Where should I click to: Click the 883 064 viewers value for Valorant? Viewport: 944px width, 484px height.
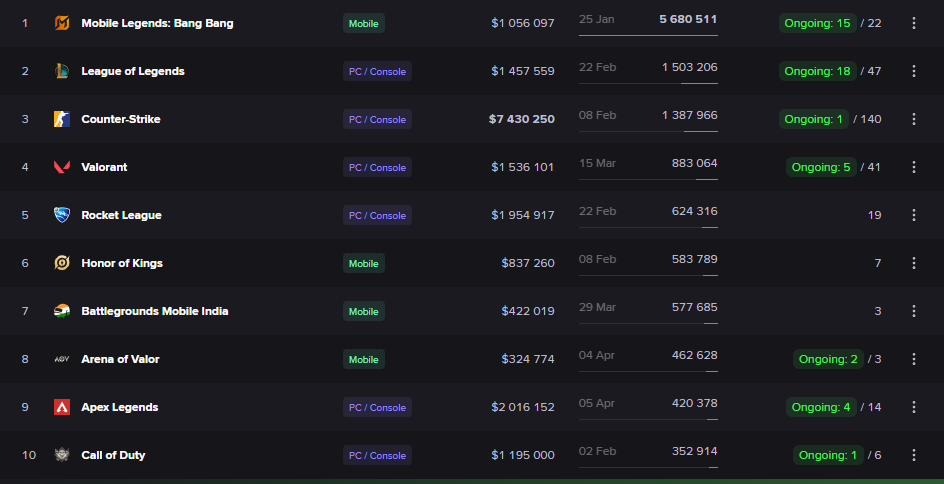coord(695,163)
